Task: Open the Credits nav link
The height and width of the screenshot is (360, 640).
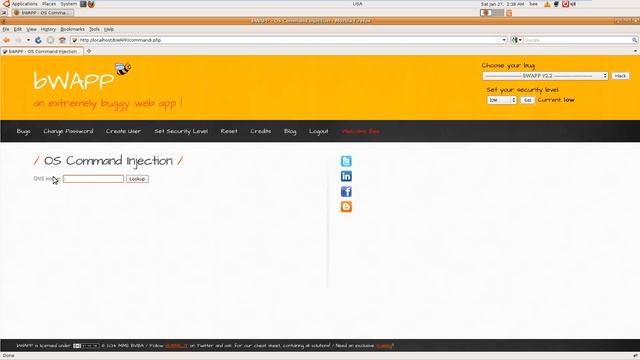Action: tap(261, 131)
